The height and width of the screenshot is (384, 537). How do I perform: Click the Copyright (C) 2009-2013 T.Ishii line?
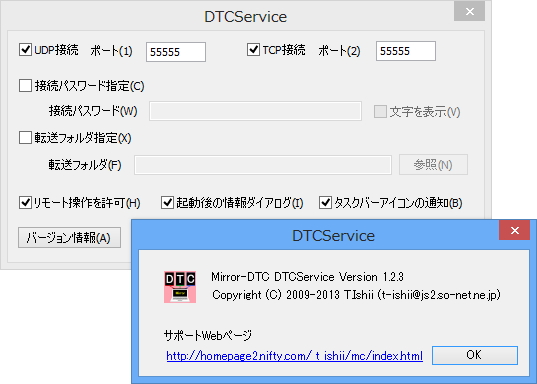(356, 295)
